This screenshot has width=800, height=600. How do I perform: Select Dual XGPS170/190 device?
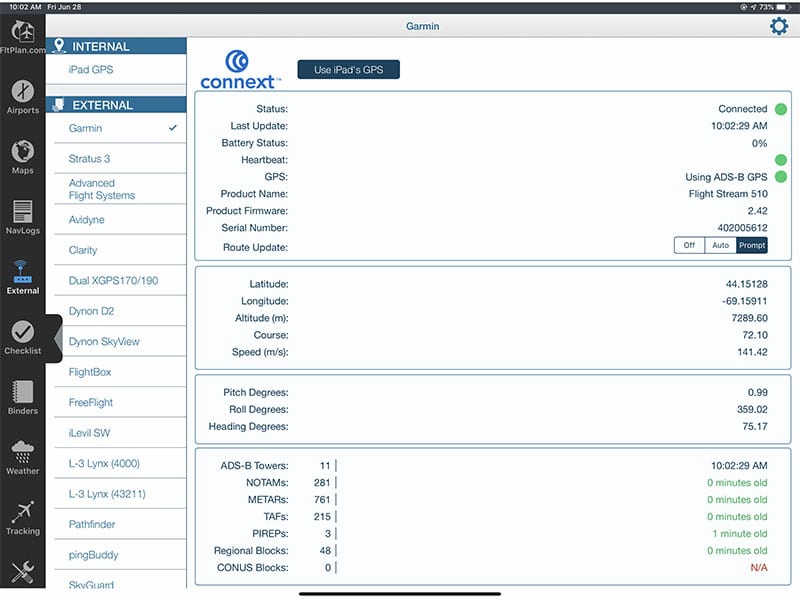point(116,281)
